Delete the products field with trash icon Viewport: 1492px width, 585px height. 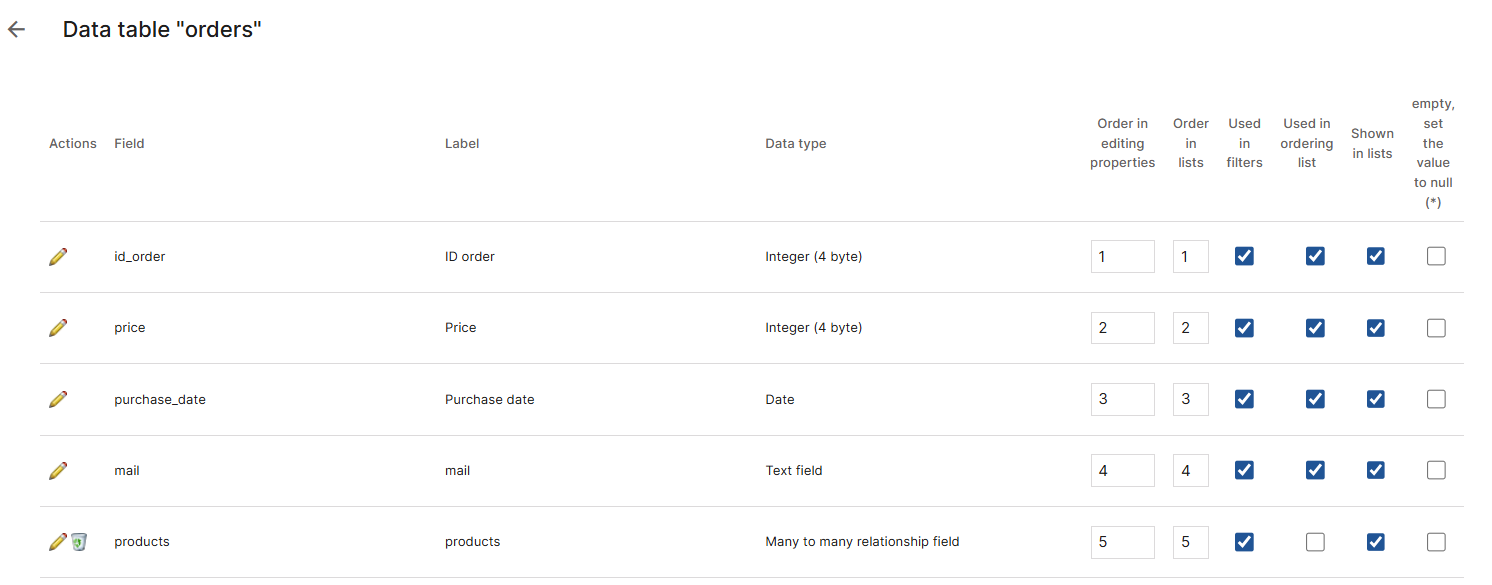point(79,541)
